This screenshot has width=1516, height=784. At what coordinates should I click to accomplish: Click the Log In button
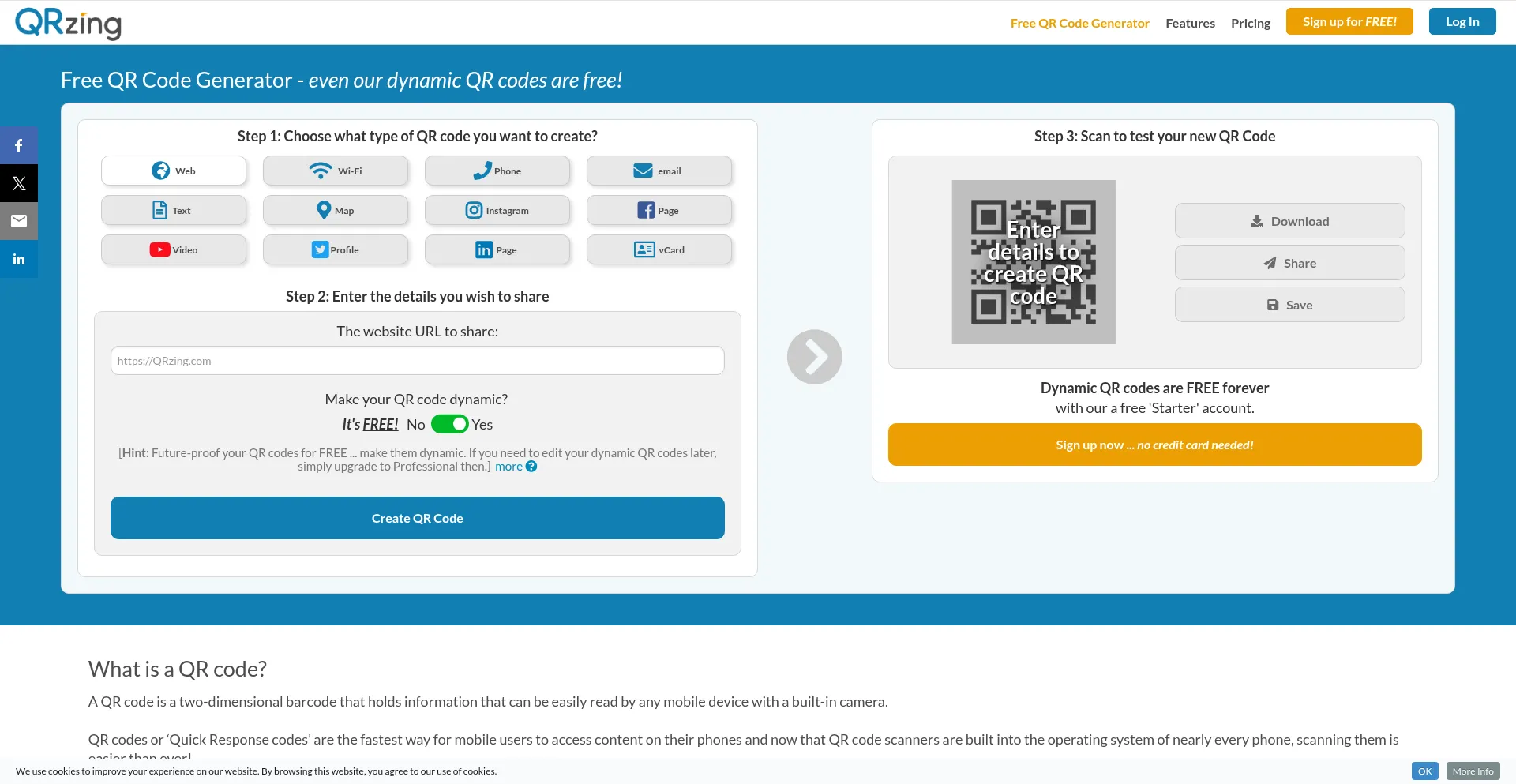(1462, 21)
